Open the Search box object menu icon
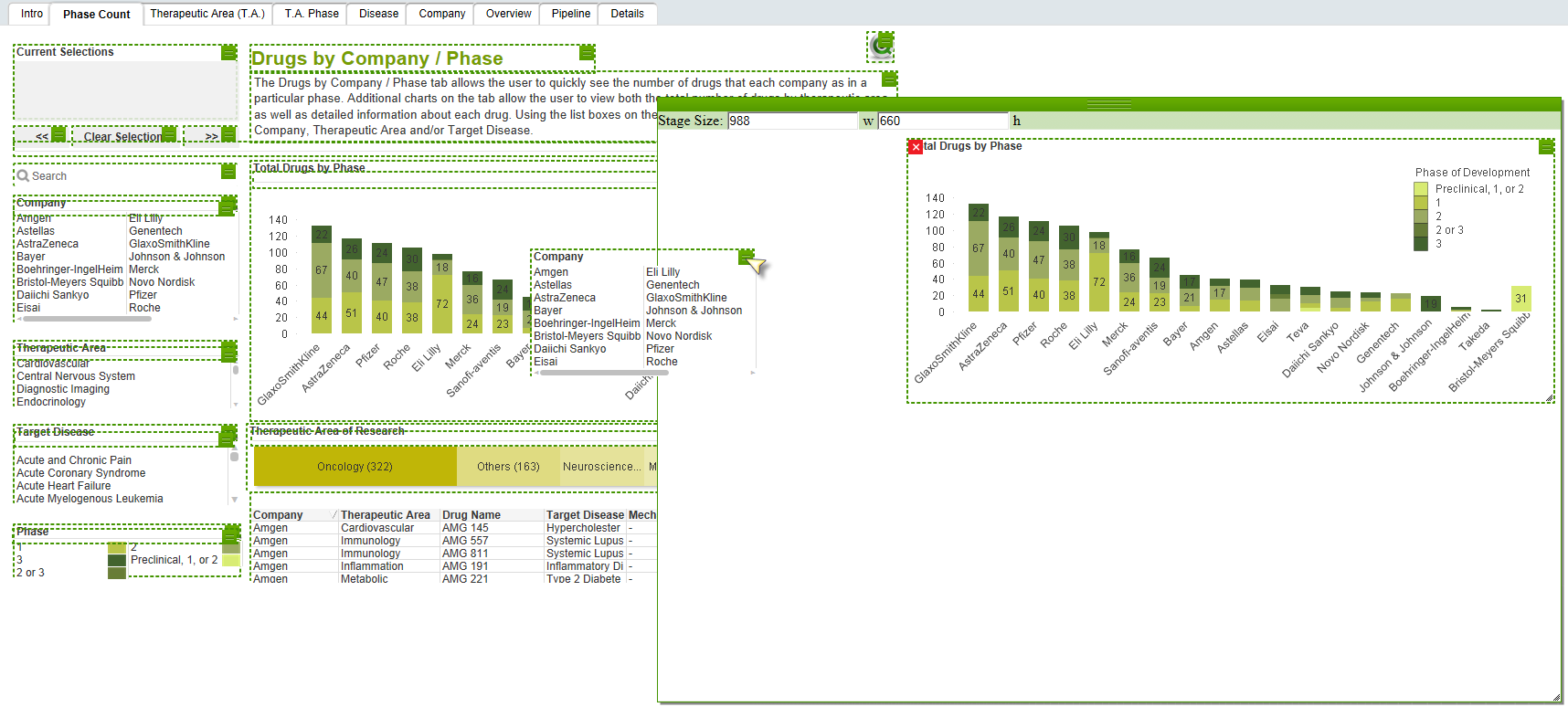Viewport: 1568px width, 707px height. (229, 172)
